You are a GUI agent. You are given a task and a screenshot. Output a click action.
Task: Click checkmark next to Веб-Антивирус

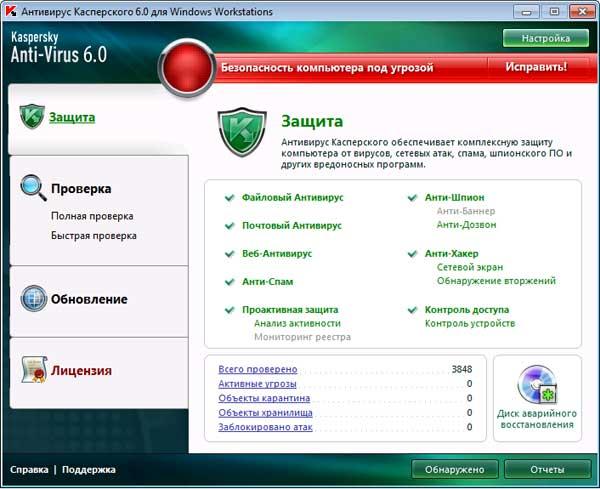point(230,254)
